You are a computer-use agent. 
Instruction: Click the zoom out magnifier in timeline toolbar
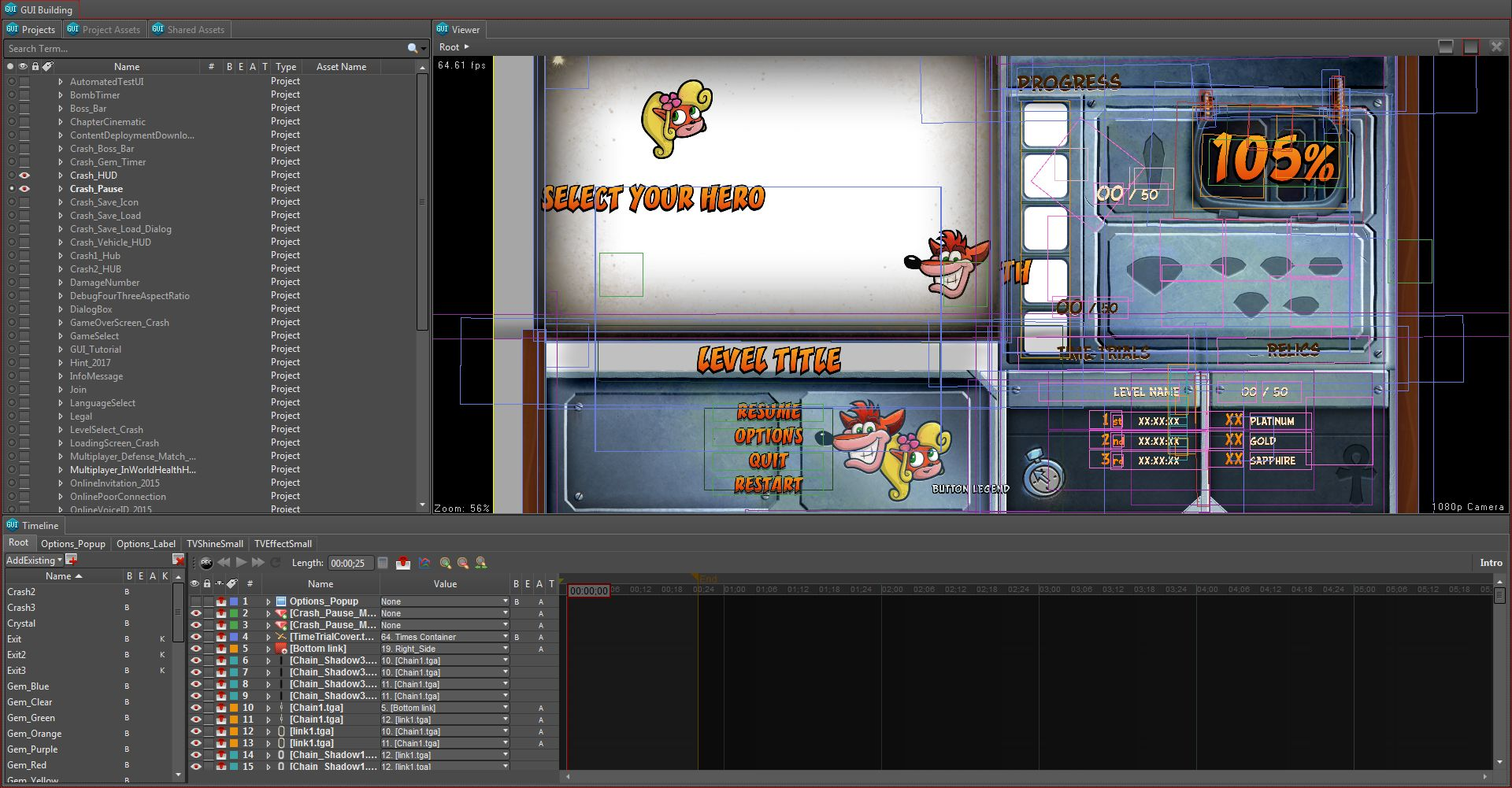(x=463, y=563)
